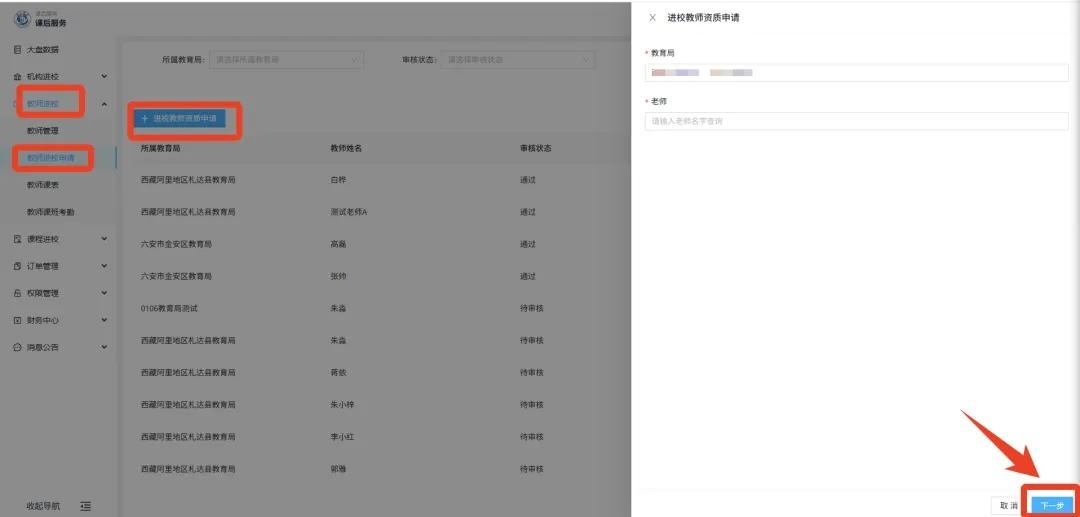This screenshot has width=1080, height=517.
Task: Click the 课后服务 logo icon
Action: (x=22, y=19)
